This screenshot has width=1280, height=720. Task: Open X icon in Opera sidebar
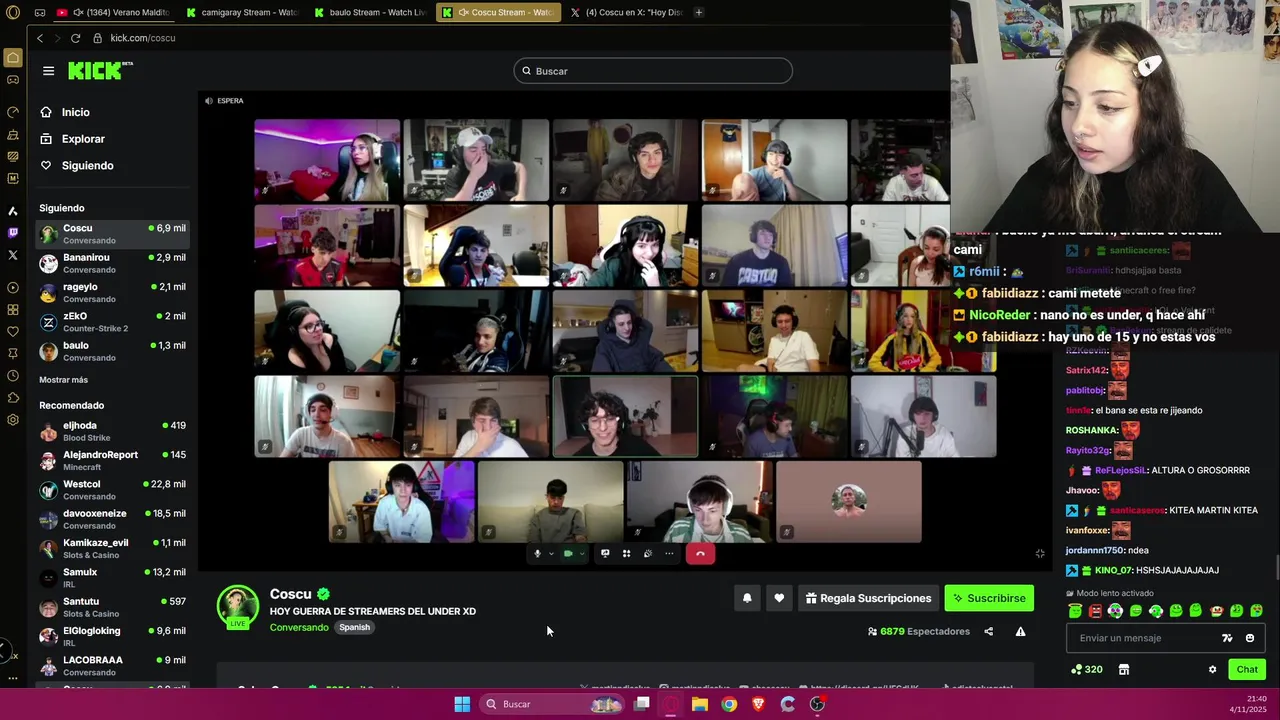(x=13, y=255)
